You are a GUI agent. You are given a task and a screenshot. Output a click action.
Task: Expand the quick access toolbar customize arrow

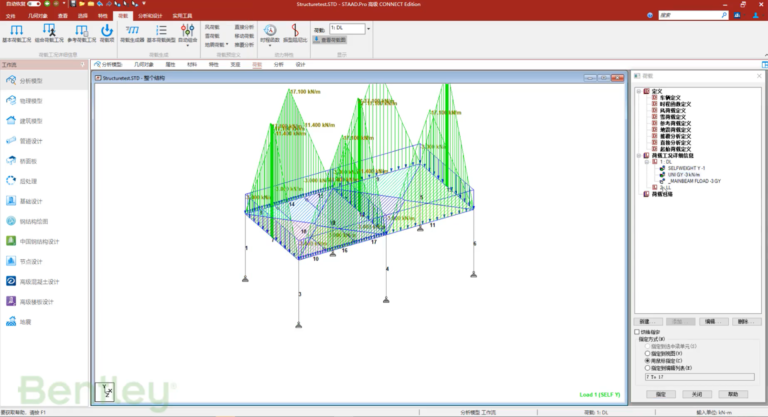pyautogui.click(x=144, y=3)
